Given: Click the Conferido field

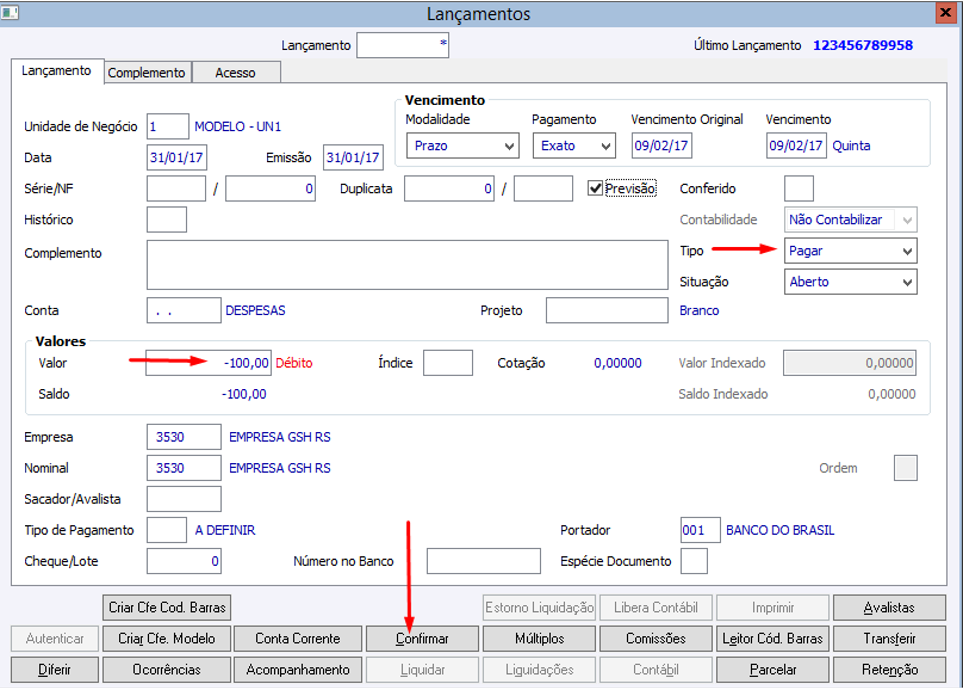Looking at the screenshot, I should click(799, 189).
